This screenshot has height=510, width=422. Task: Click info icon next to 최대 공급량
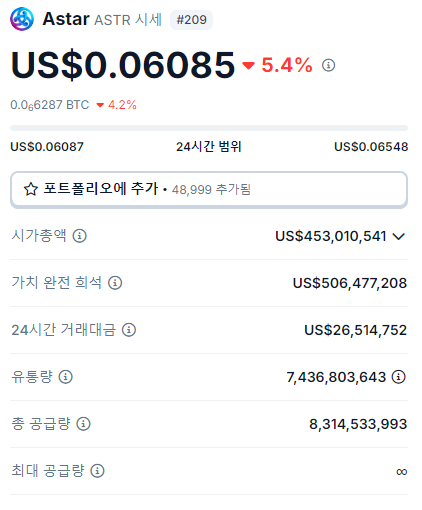(97, 471)
